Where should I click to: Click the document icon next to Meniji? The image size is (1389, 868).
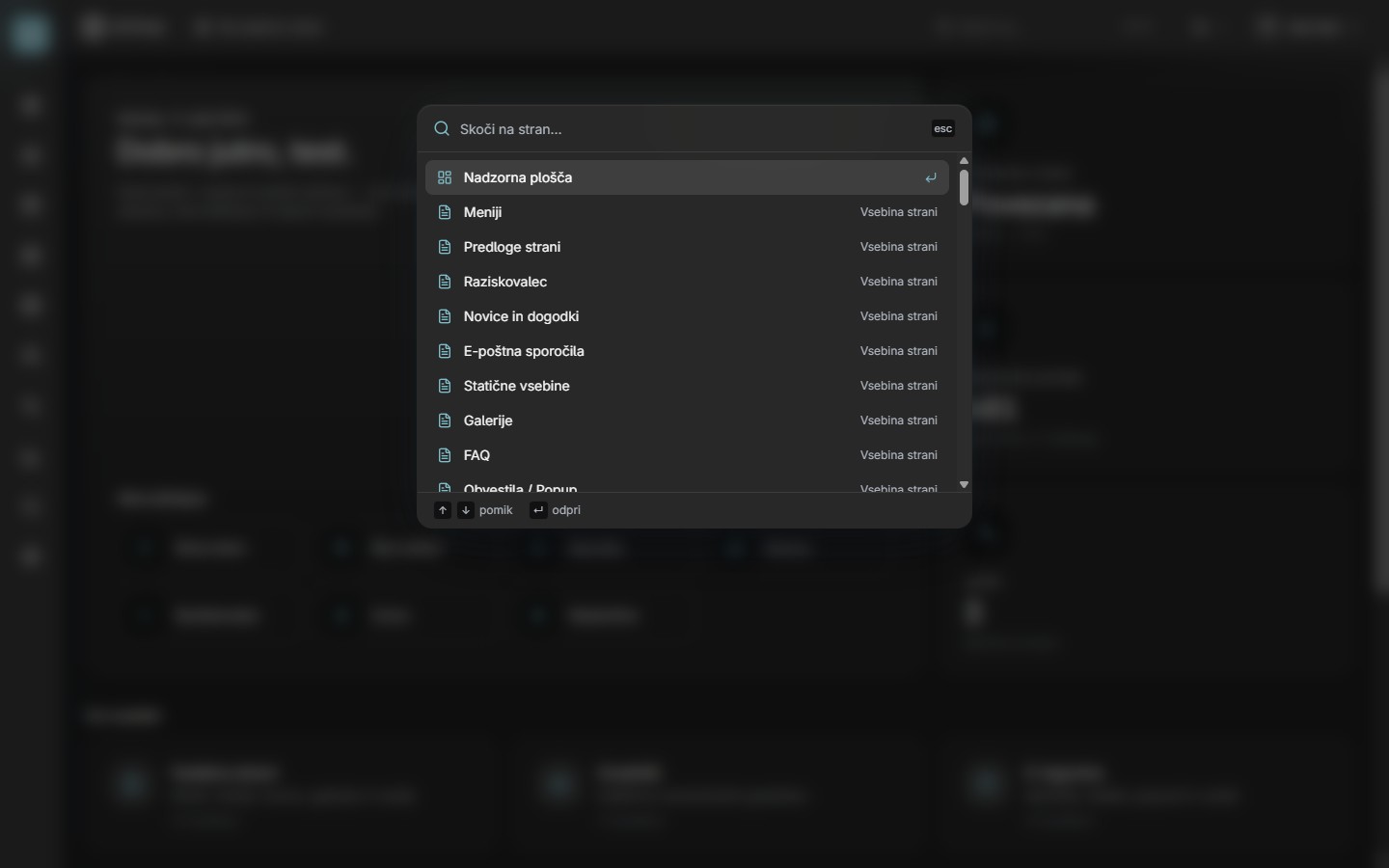tap(445, 212)
